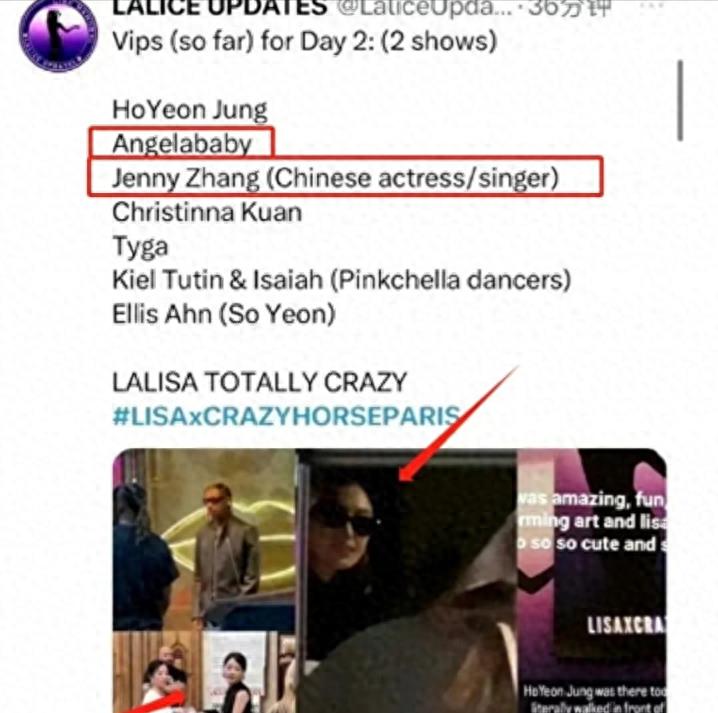Click the vertical scrollbar at right
718x713 pixels.
[x=680, y=100]
